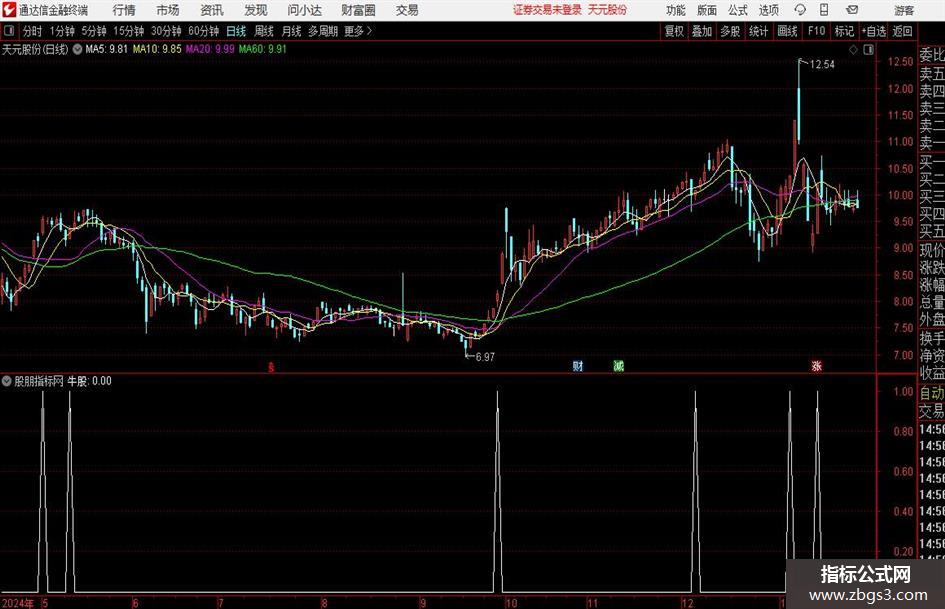
Task: Click the 画线 drawing tool button
Action: [787, 31]
